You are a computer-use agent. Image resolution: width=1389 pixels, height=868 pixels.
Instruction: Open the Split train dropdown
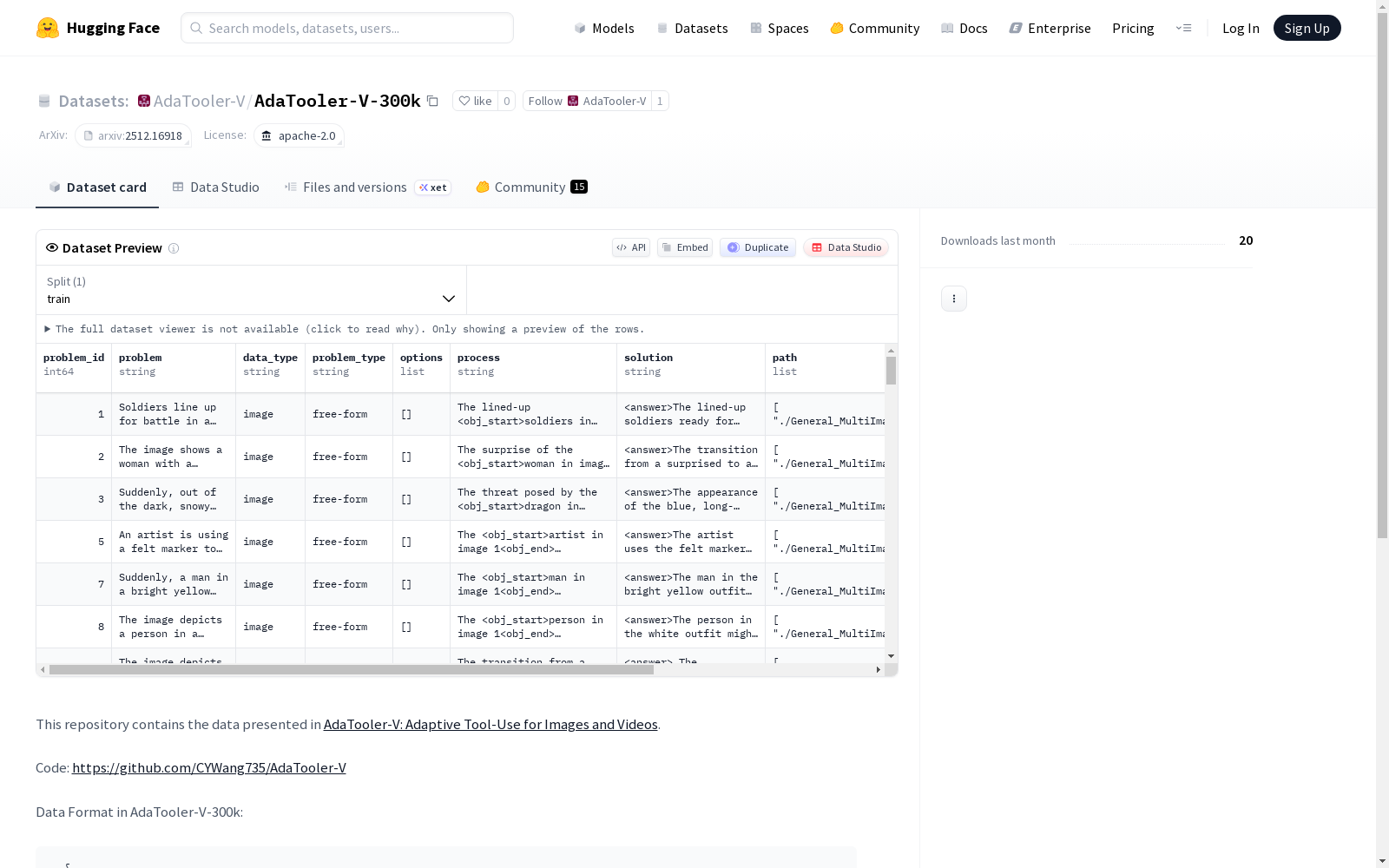coord(252,290)
